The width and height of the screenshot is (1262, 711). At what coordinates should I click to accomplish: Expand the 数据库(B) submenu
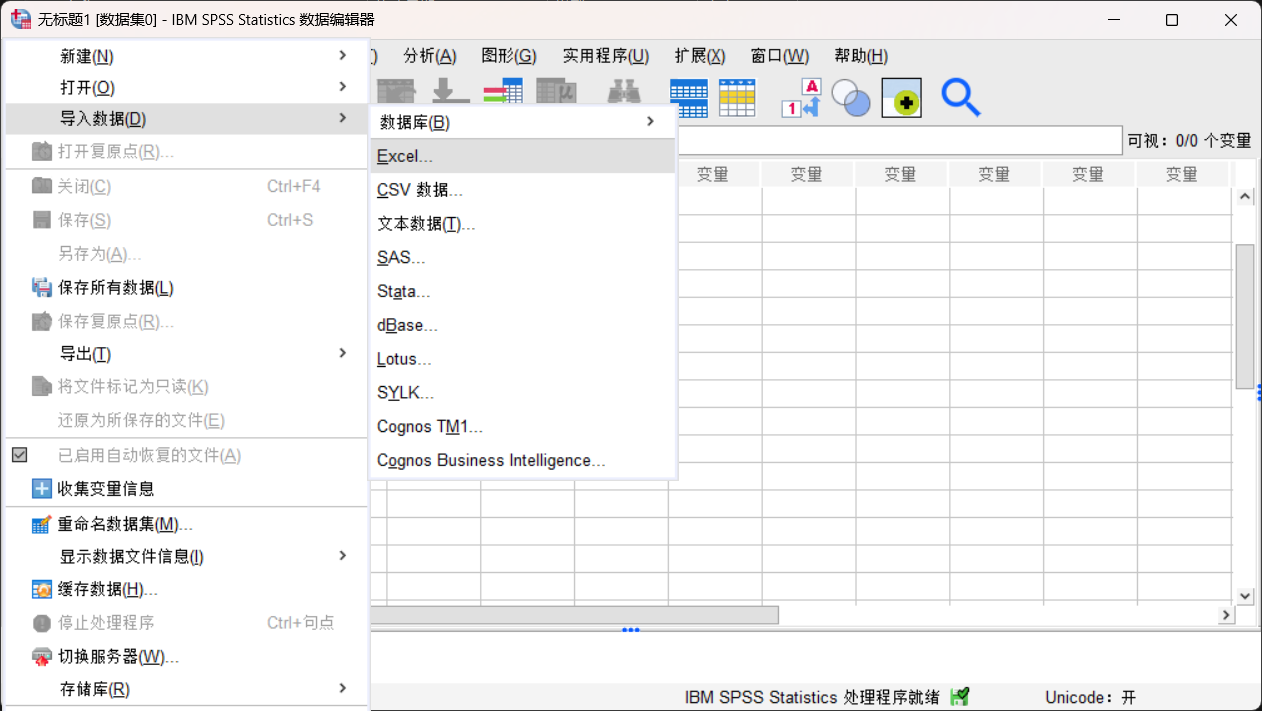coord(523,122)
